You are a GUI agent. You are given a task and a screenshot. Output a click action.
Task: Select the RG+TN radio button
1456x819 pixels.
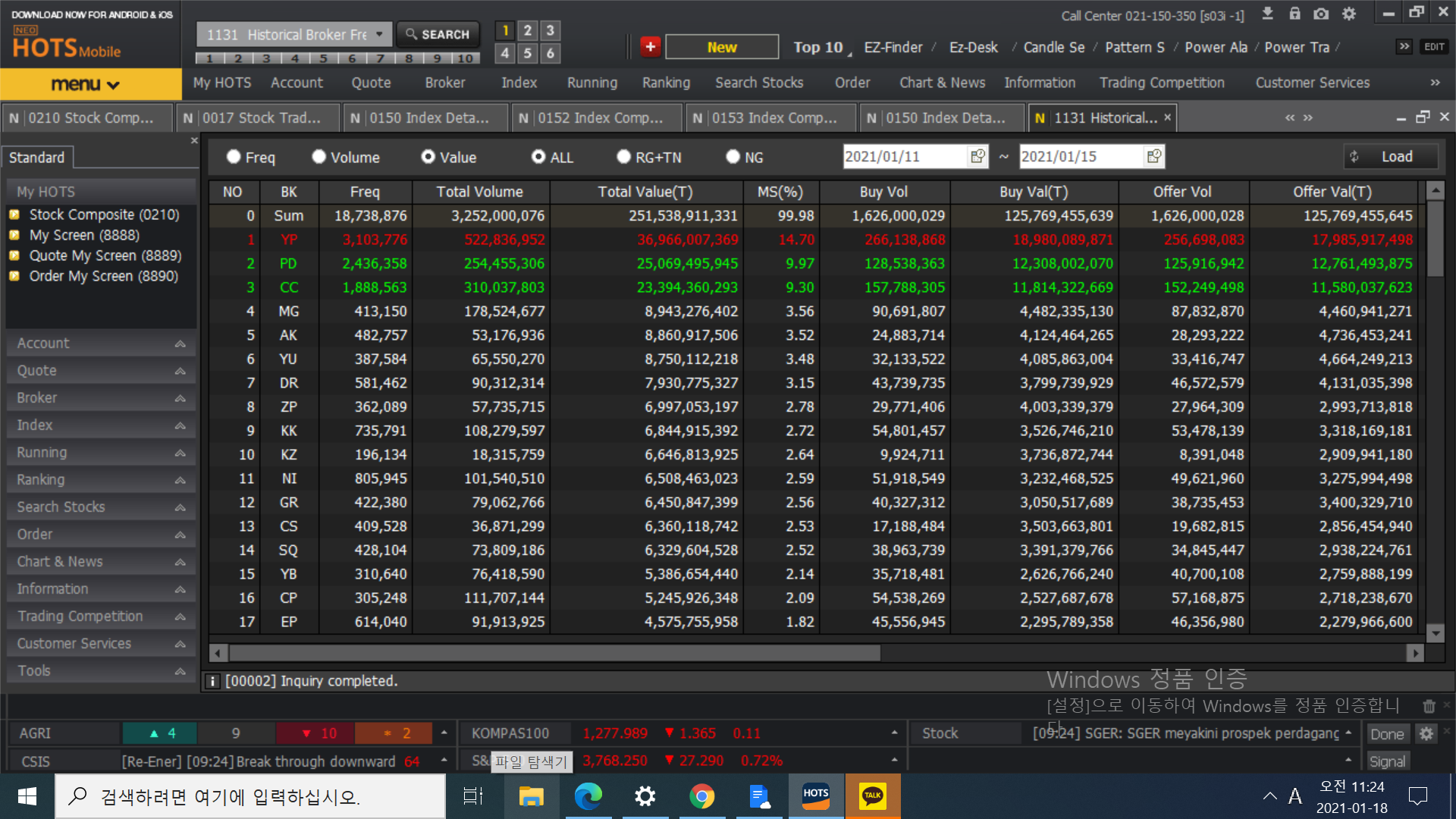(623, 156)
